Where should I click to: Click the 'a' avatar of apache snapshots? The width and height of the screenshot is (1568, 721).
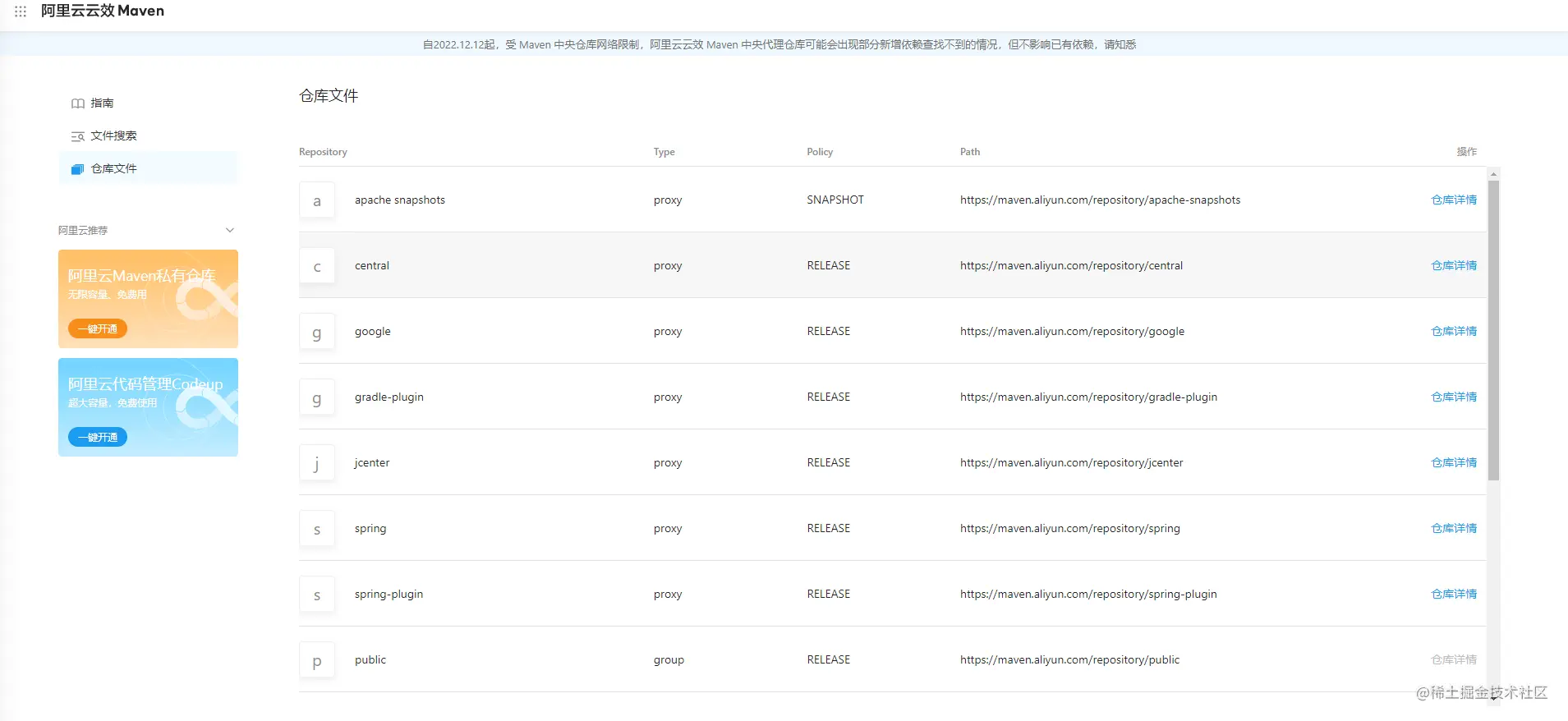tap(317, 200)
